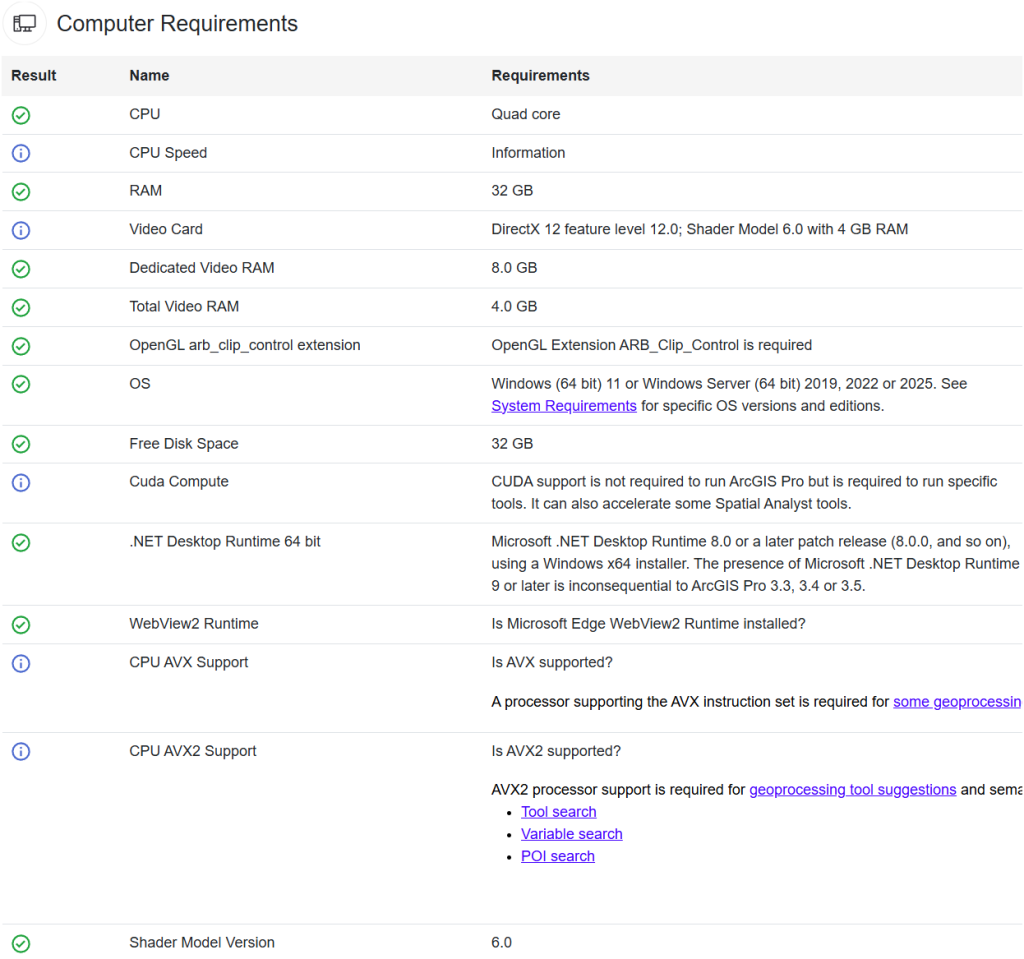The image size is (1024, 959).
Task: Open the geoprocessing tool suggestions link
Action: click(852, 789)
